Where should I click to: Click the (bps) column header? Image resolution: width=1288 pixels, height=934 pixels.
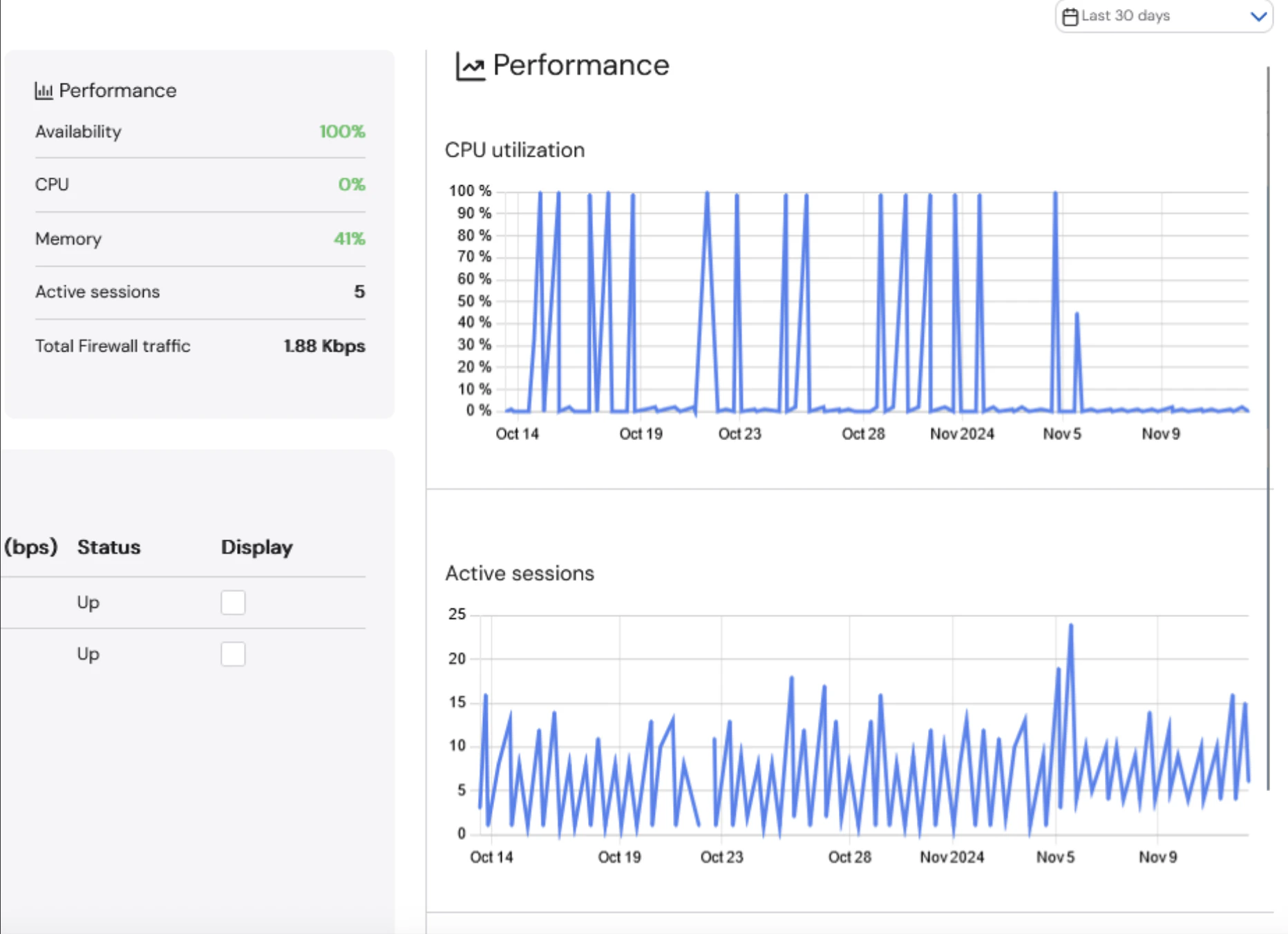30,547
